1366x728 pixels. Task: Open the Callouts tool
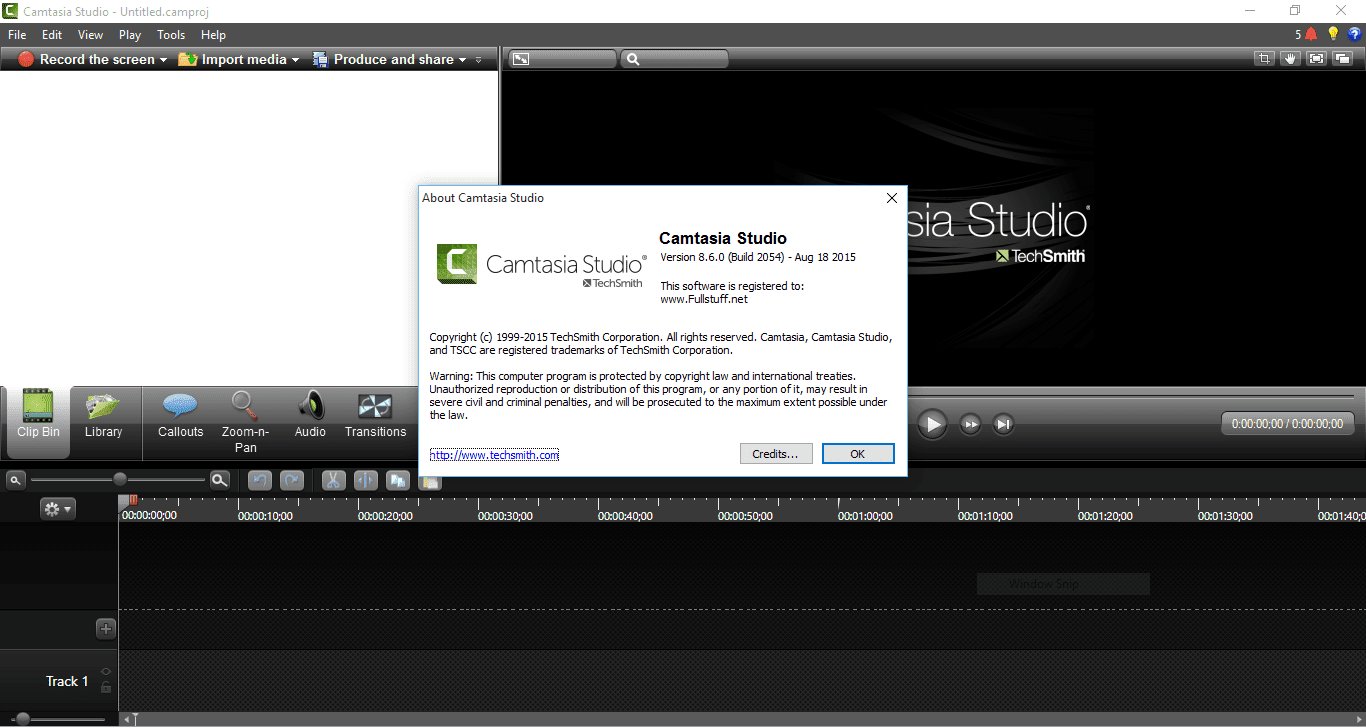click(x=180, y=417)
